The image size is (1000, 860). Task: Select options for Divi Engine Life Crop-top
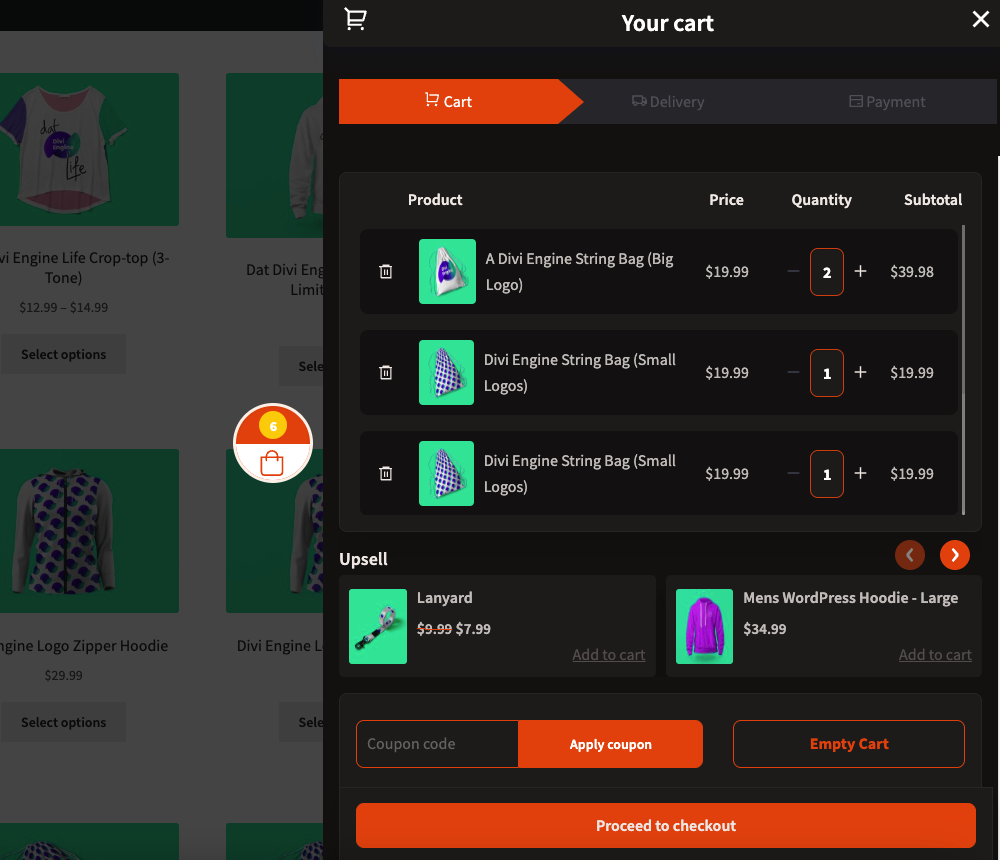(63, 354)
